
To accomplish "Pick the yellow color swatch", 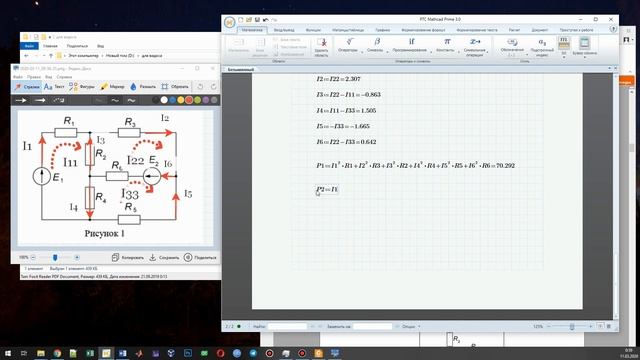I will click(180, 100).
